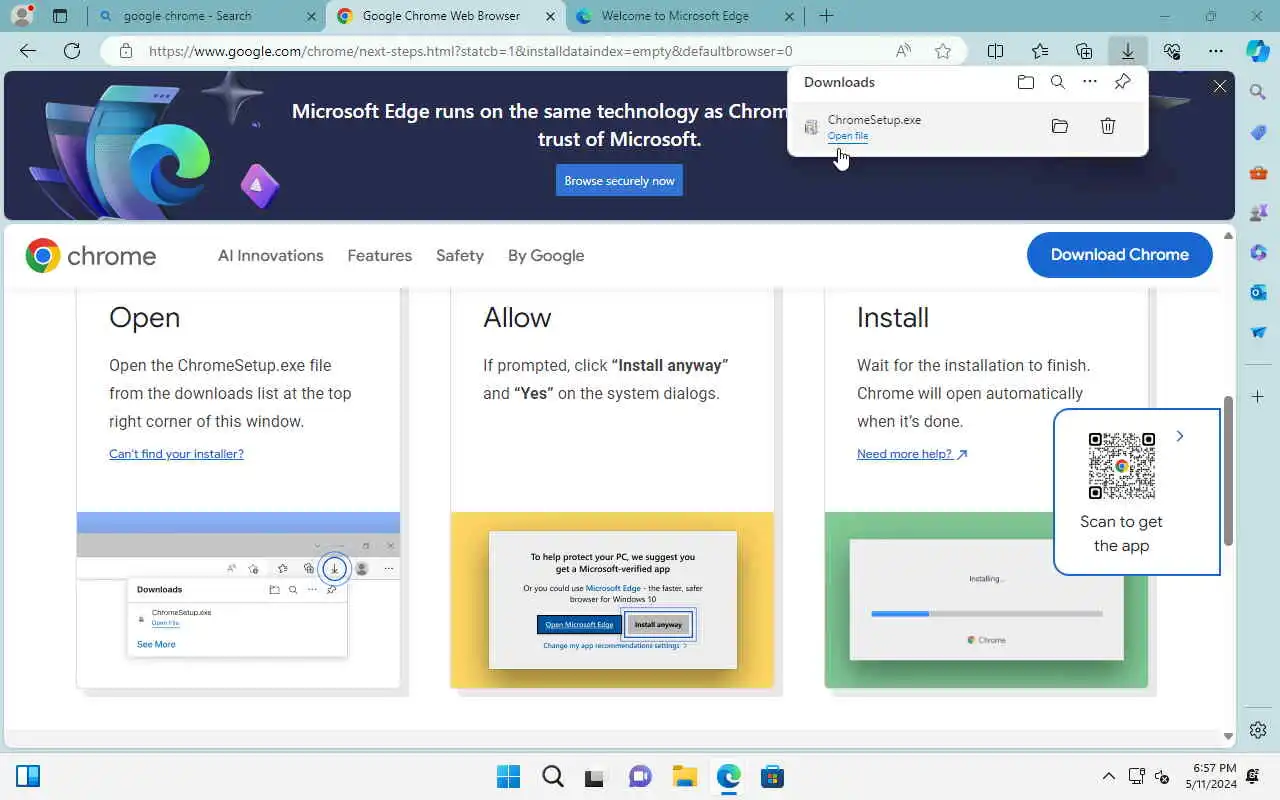Click the address bar URL
This screenshot has width=1280, height=800.
pos(470,51)
